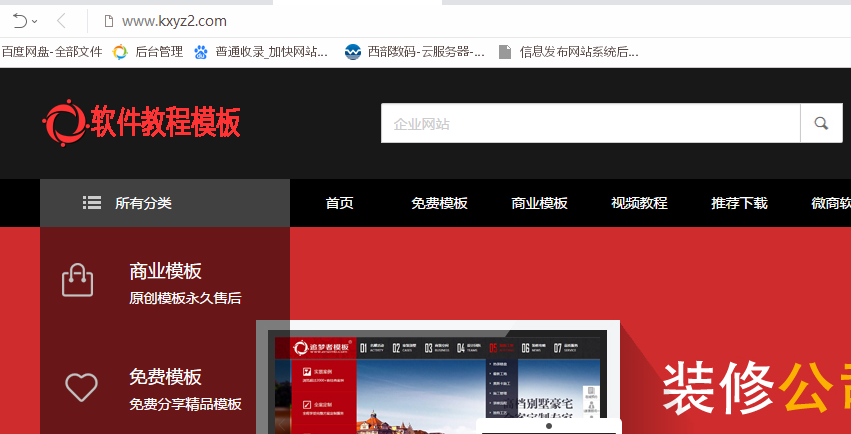Click the 西部数码 wave logo icon
Screen dimensions: 851x434
tap(353, 52)
